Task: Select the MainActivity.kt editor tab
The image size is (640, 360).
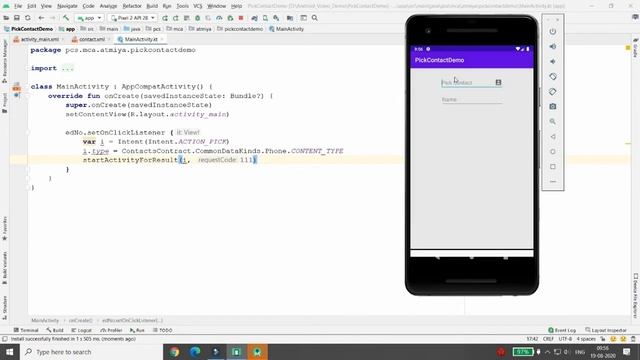Action: pyautogui.click(x=140, y=39)
